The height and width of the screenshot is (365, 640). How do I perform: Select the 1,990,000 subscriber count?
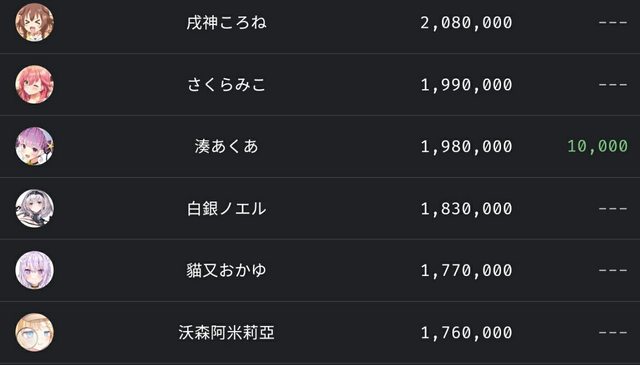[466, 85]
